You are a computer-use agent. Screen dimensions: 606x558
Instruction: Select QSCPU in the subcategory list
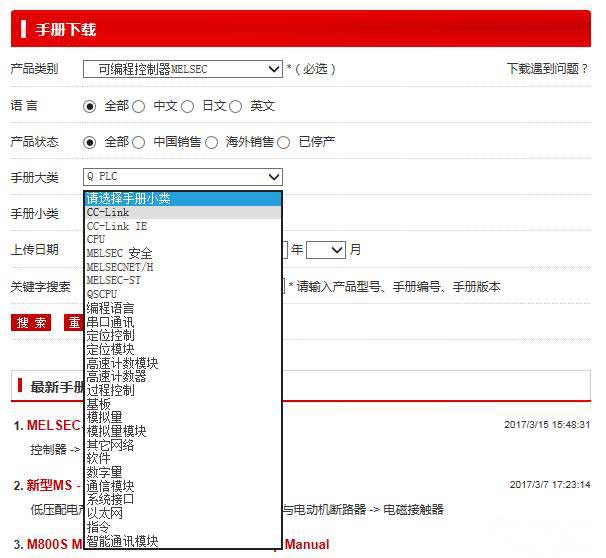102,294
